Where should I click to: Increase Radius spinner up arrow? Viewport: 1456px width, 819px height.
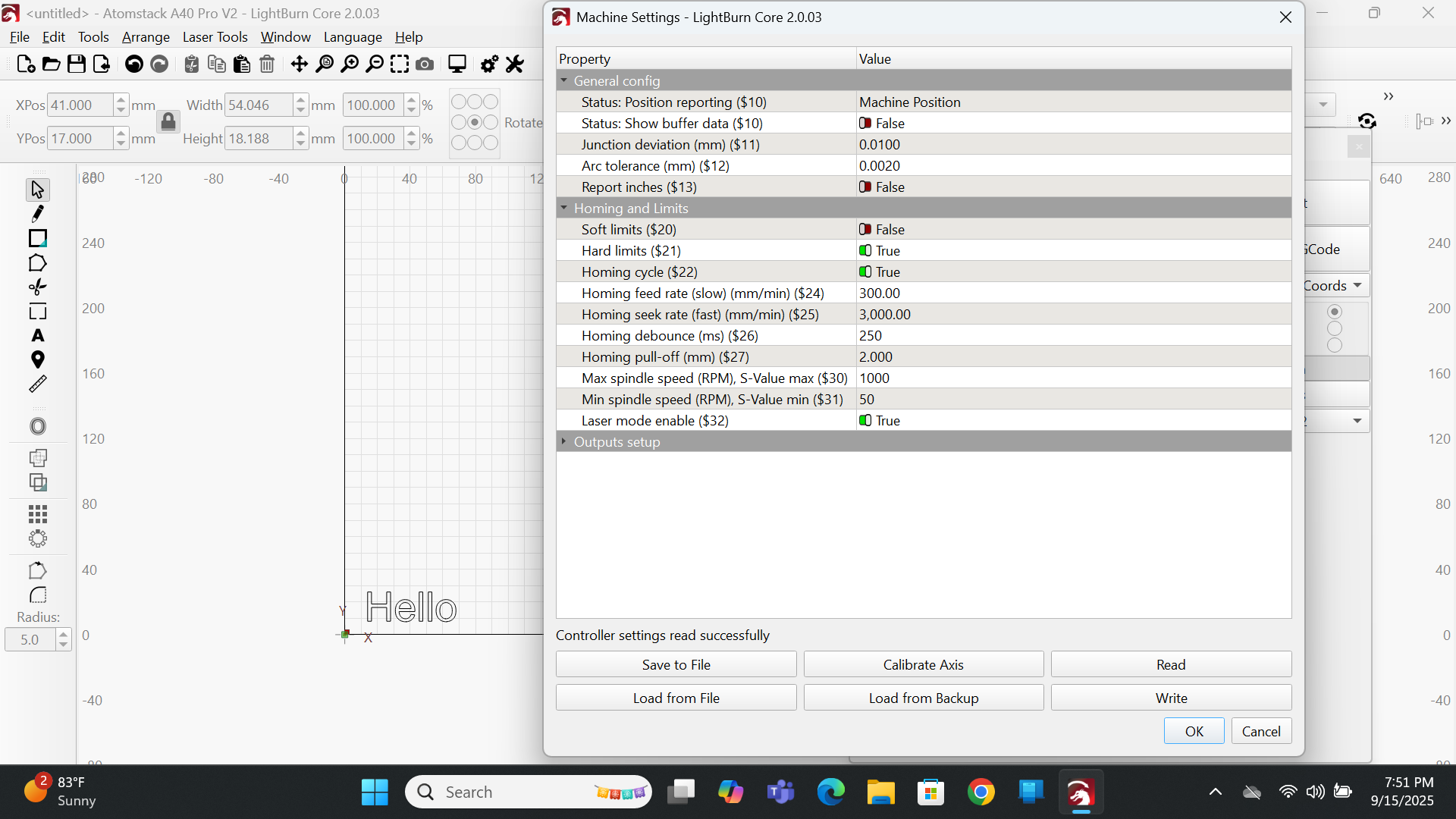pyautogui.click(x=64, y=635)
